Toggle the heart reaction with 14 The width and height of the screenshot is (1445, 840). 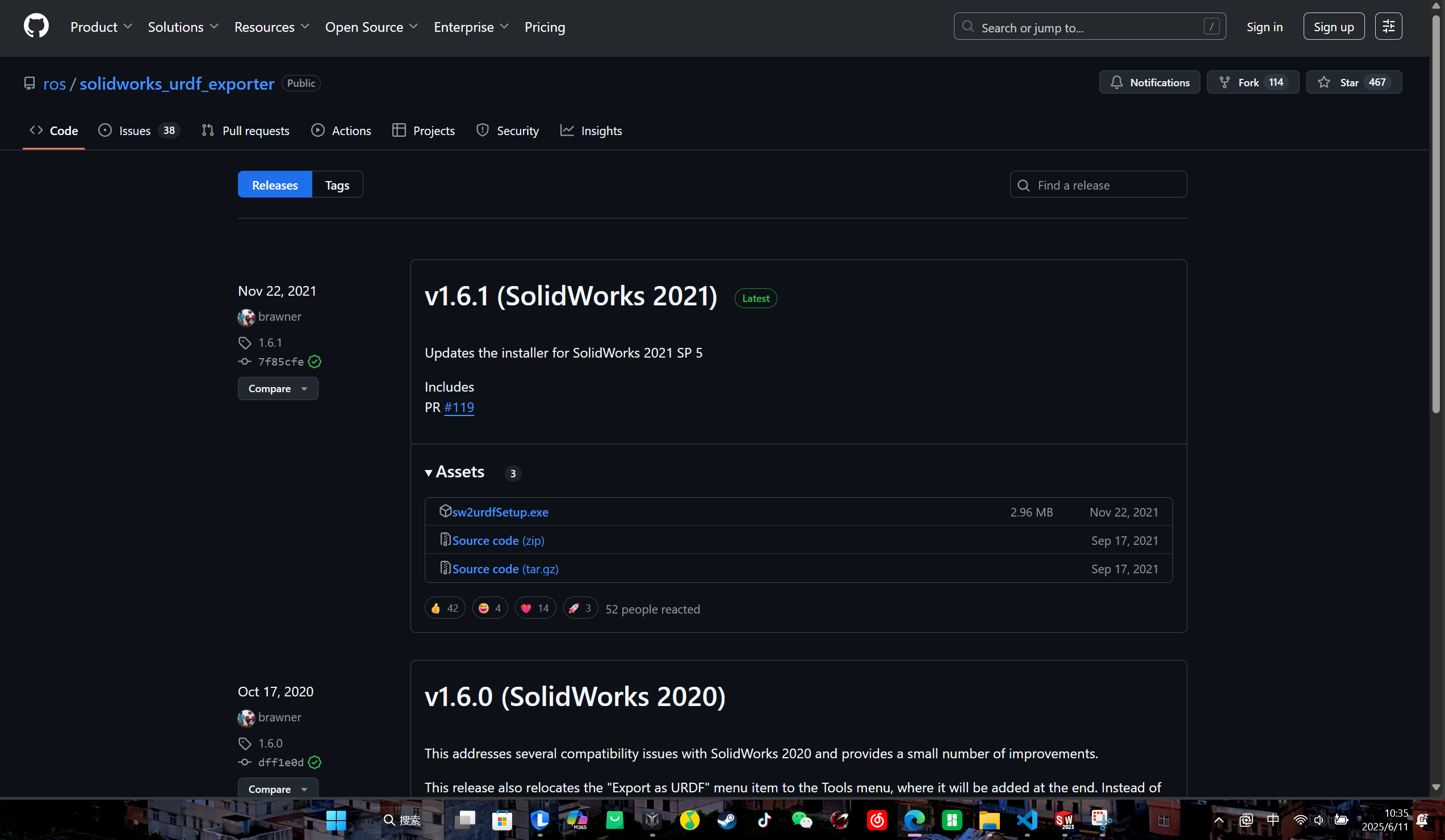[x=535, y=608]
